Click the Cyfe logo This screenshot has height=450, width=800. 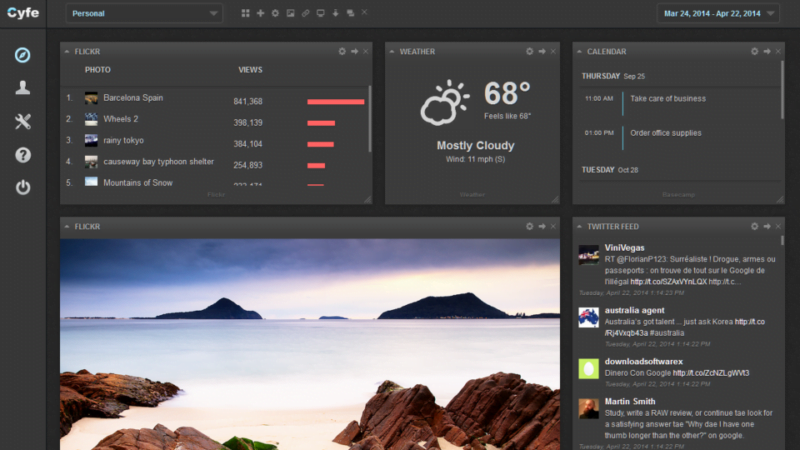(x=22, y=13)
